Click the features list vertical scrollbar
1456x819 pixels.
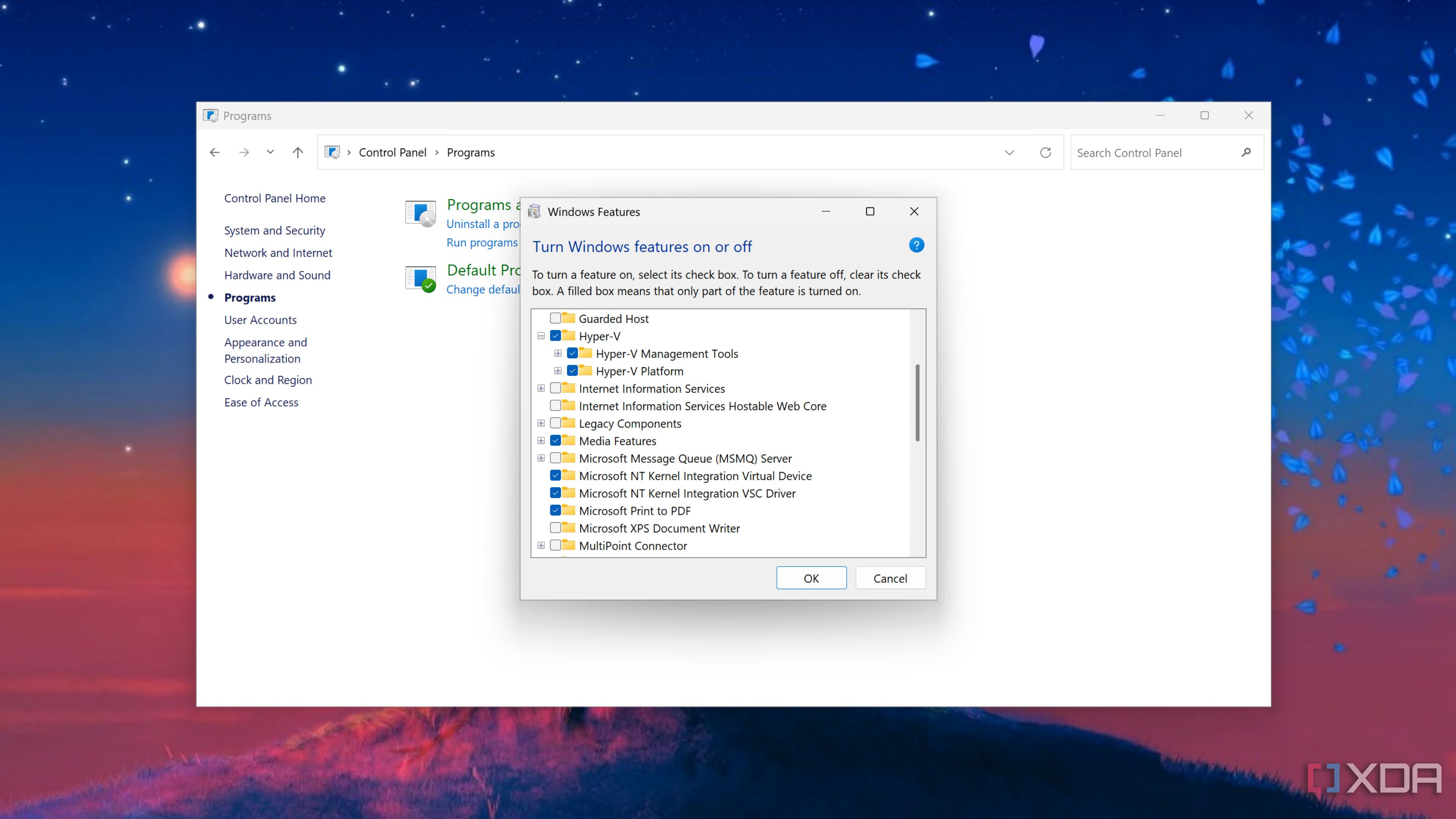[917, 402]
